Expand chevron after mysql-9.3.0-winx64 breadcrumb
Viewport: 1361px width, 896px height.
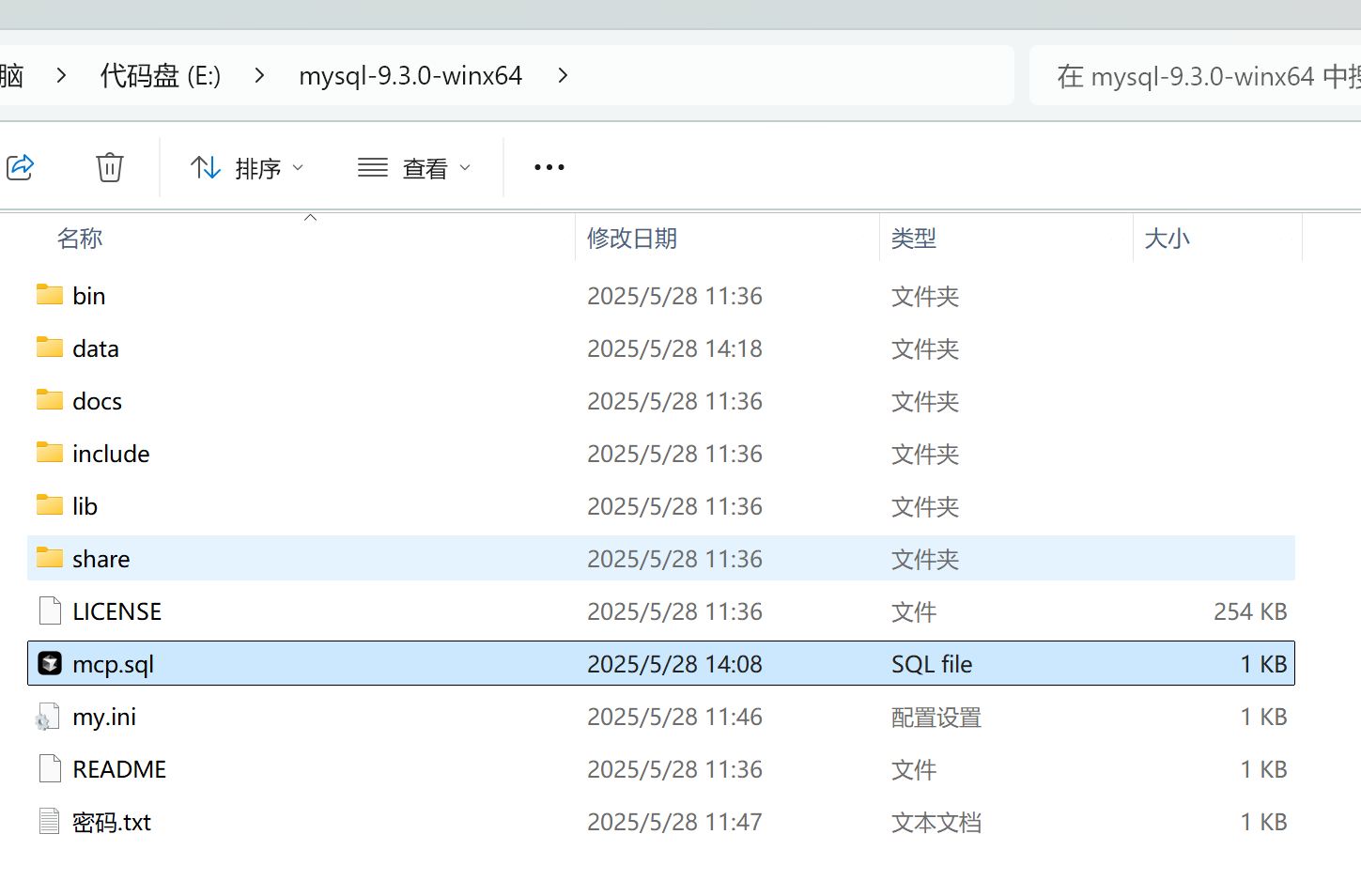[x=563, y=75]
